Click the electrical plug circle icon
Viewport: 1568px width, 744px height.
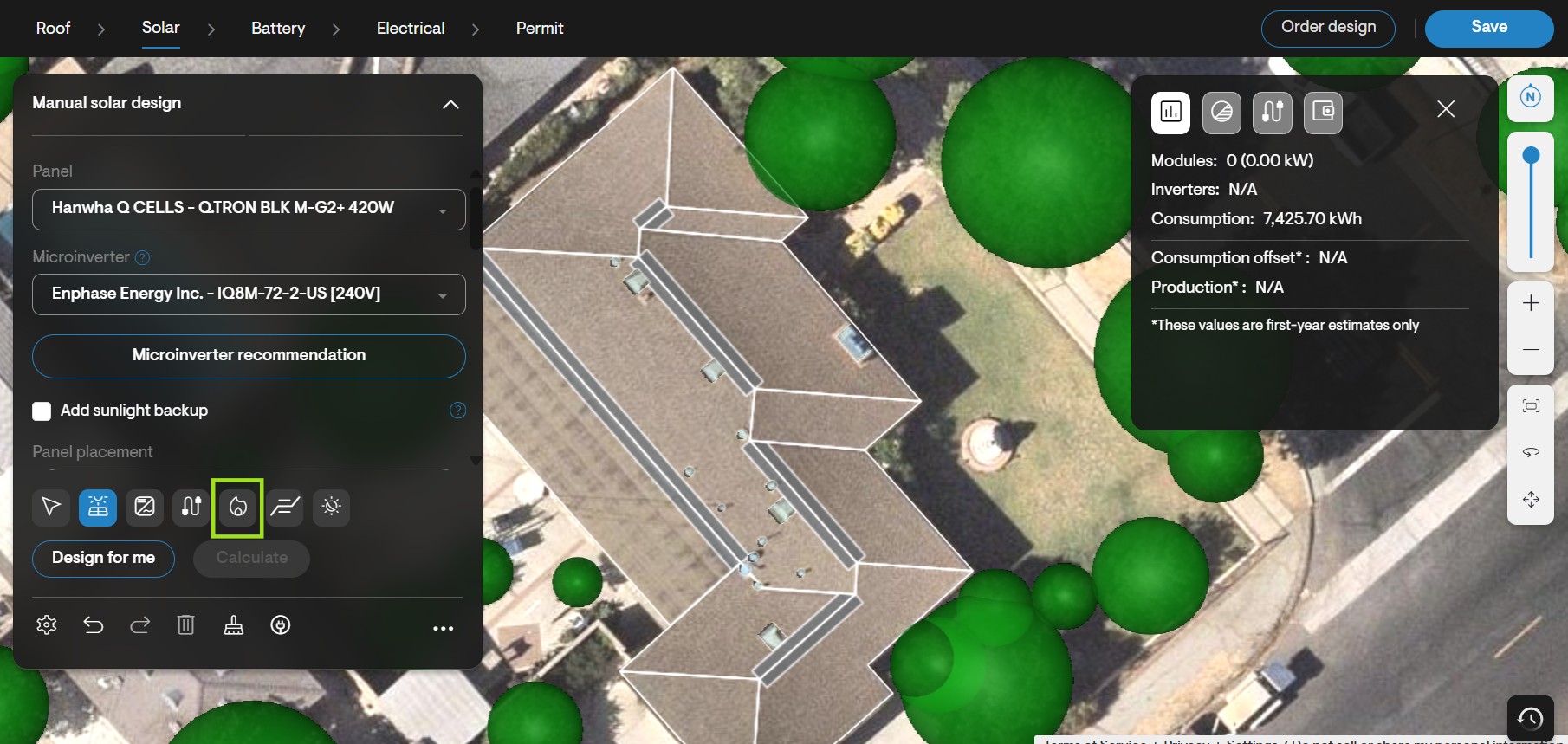coord(281,625)
